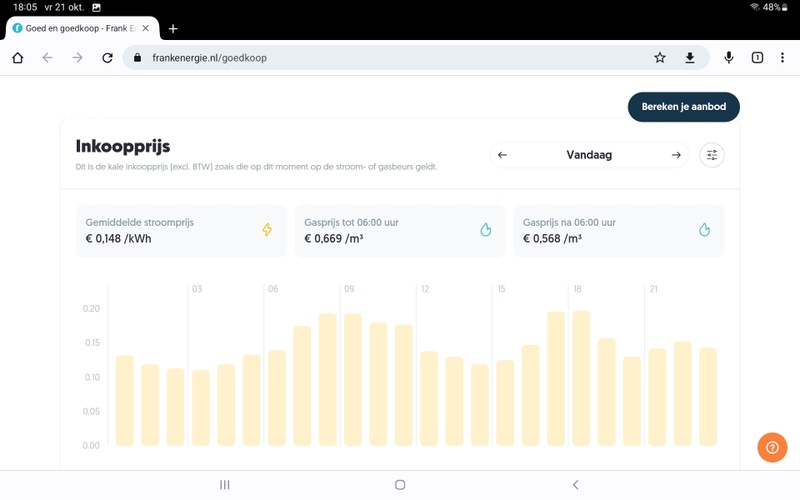This screenshot has height=500, width=800.
Task: Tap the 21 hour label on chart
Action: (654, 289)
